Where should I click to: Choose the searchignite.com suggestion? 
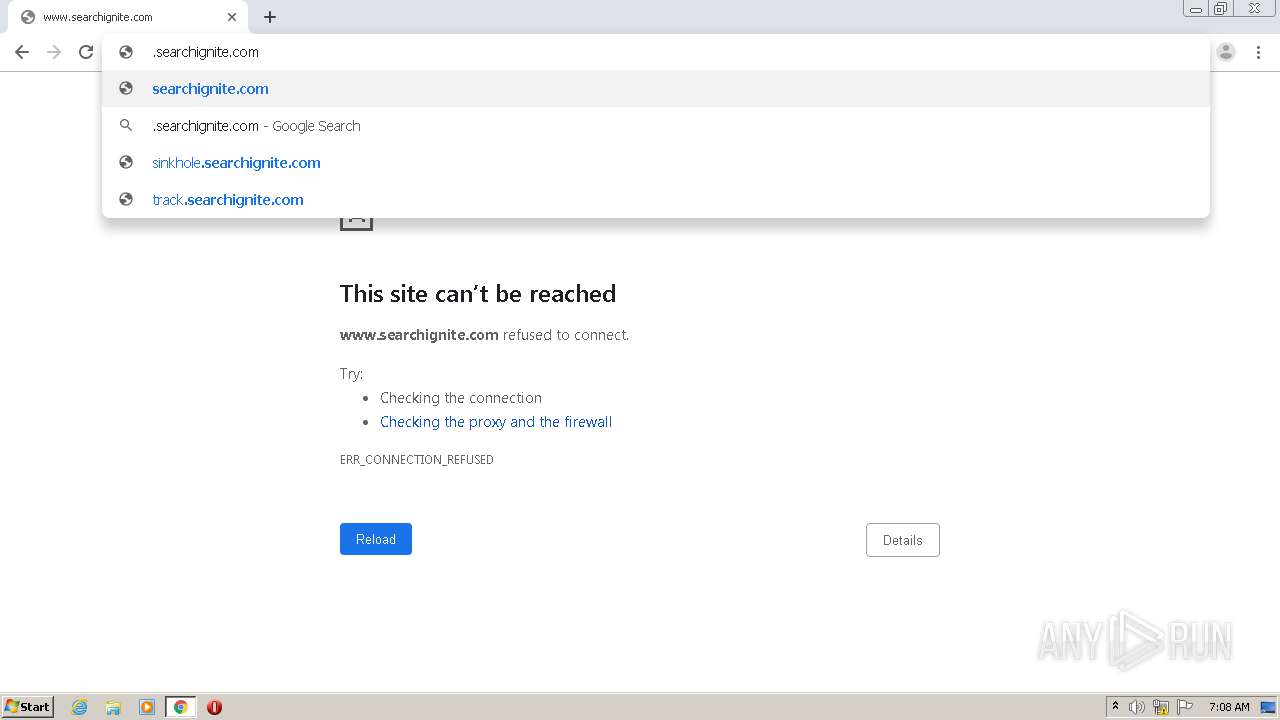(655, 88)
